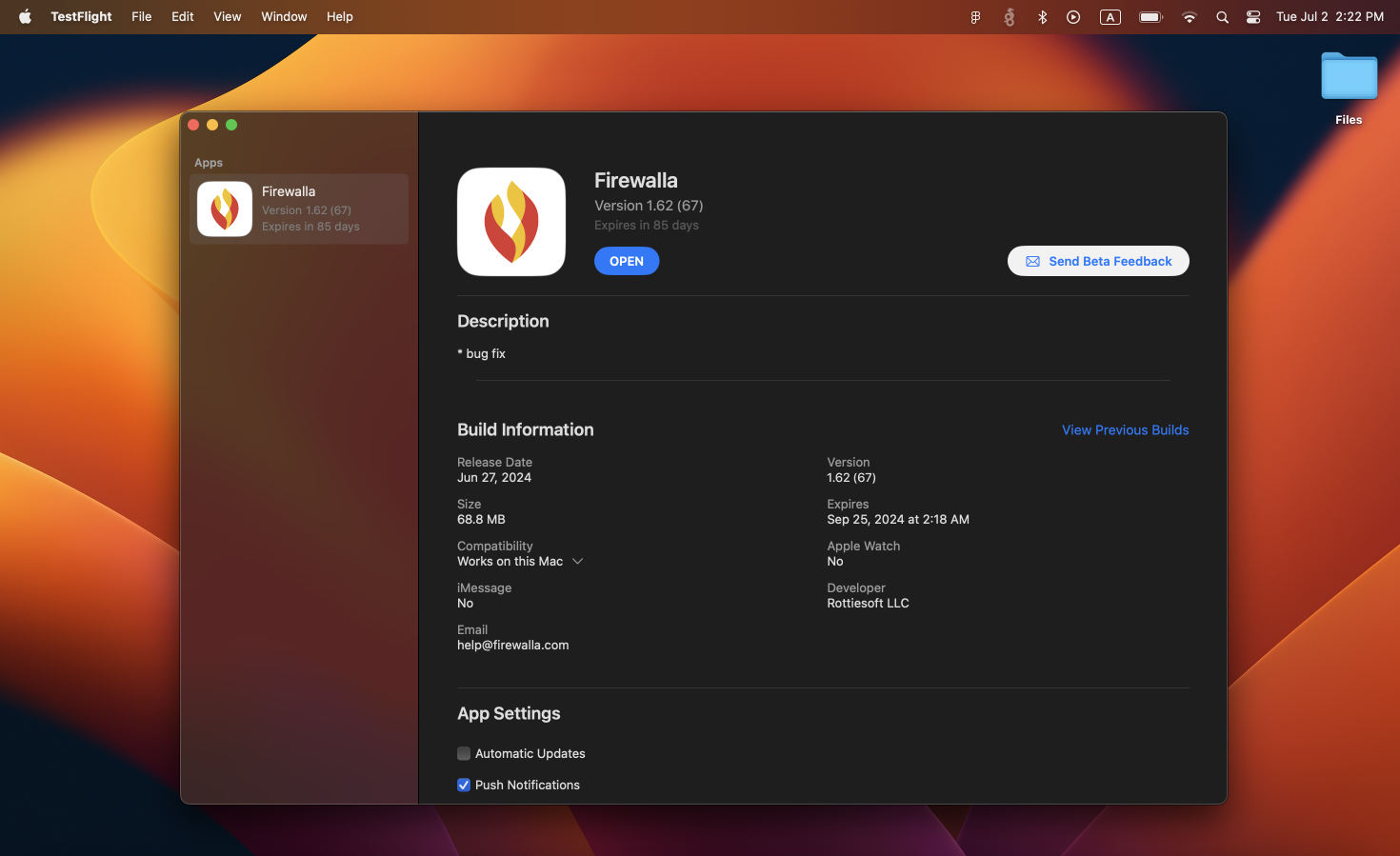The height and width of the screenshot is (856, 1400).
Task: Click the help@firewalla.com email
Action: 513,646
